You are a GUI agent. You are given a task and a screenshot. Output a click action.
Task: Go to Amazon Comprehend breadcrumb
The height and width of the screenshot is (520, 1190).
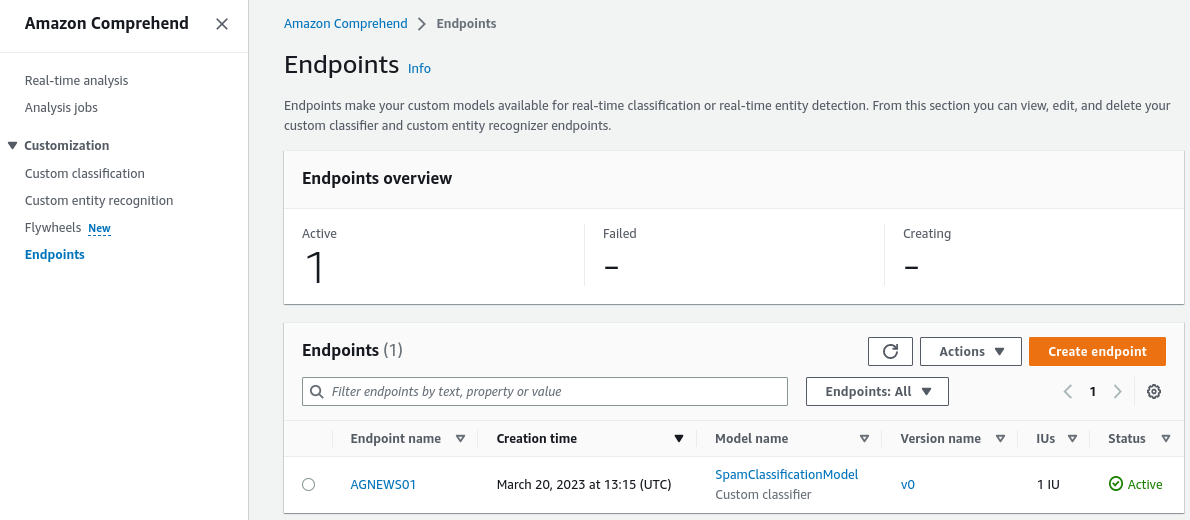(345, 24)
